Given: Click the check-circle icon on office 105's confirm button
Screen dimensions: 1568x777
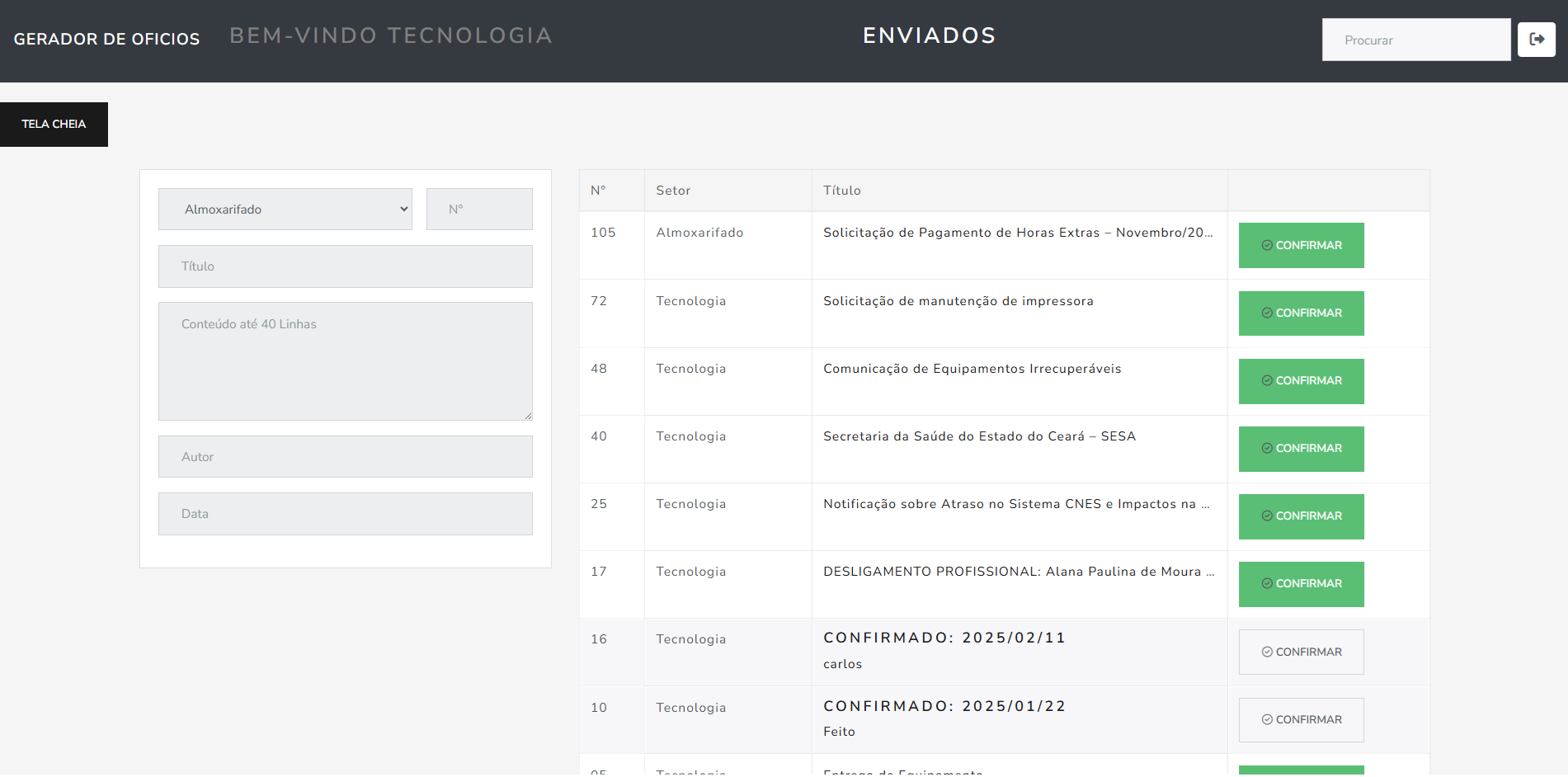Looking at the screenshot, I should (1267, 245).
